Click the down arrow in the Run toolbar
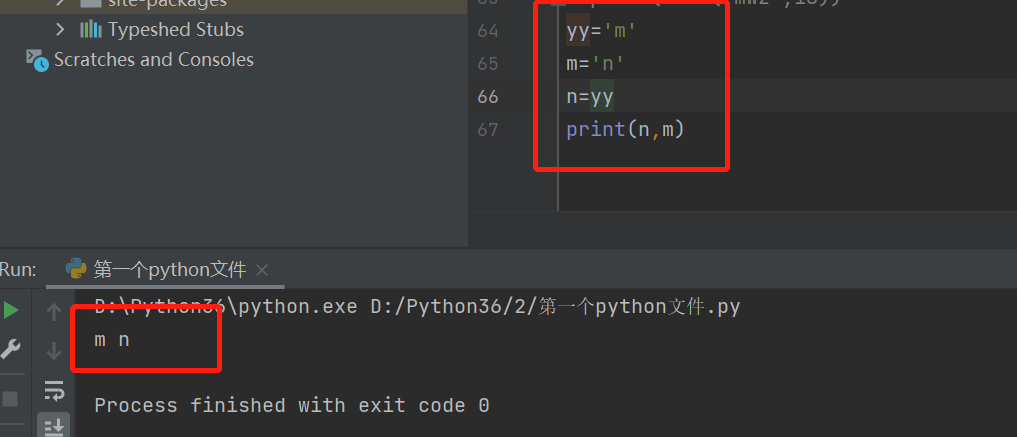The image size is (1017, 437). point(54,350)
